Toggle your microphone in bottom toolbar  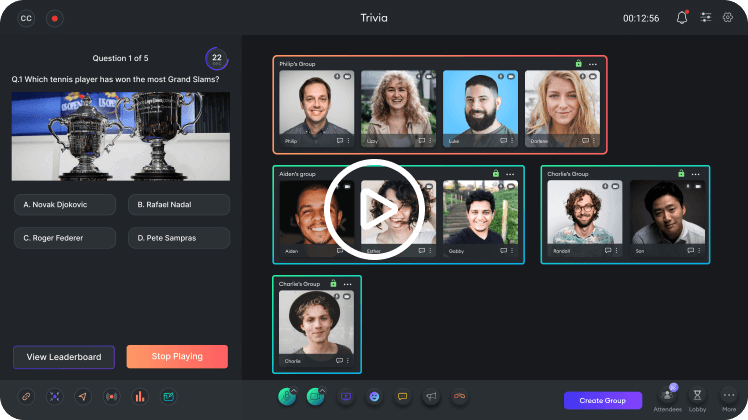(286, 397)
